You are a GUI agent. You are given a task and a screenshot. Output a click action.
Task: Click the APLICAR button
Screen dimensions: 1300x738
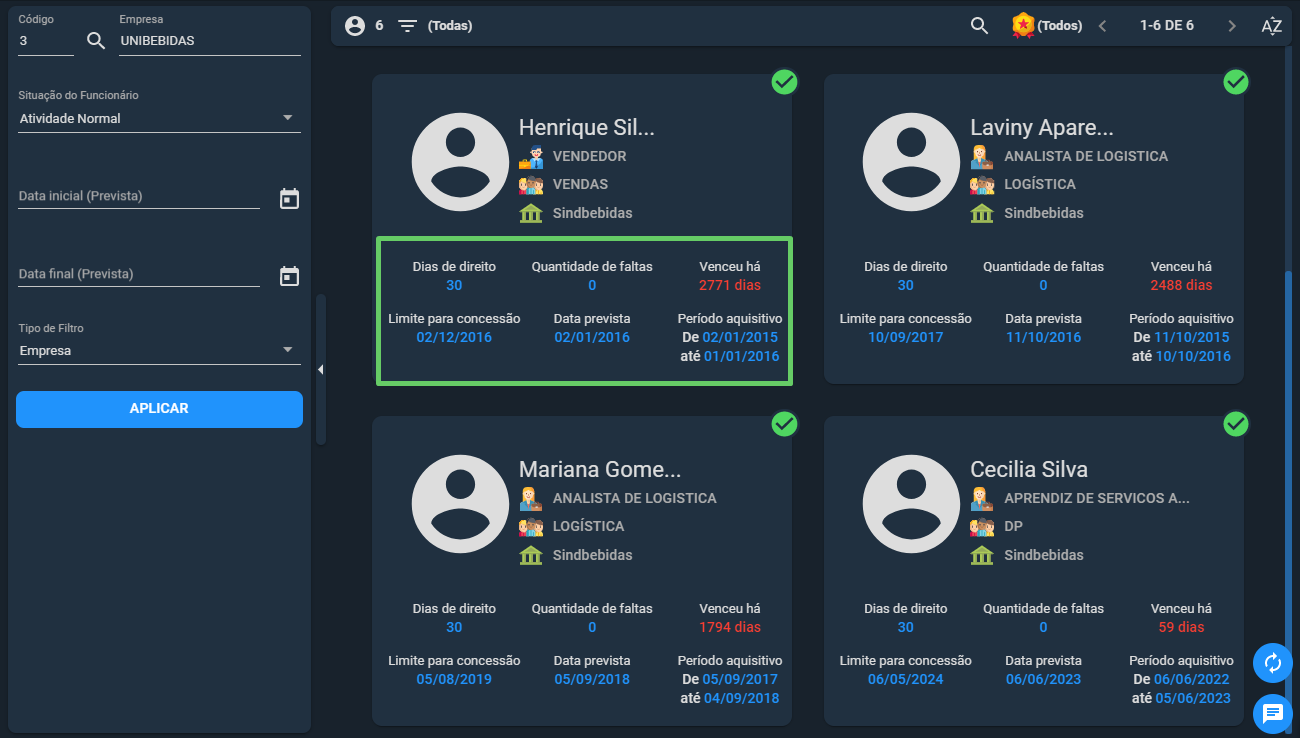click(x=159, y=409)
